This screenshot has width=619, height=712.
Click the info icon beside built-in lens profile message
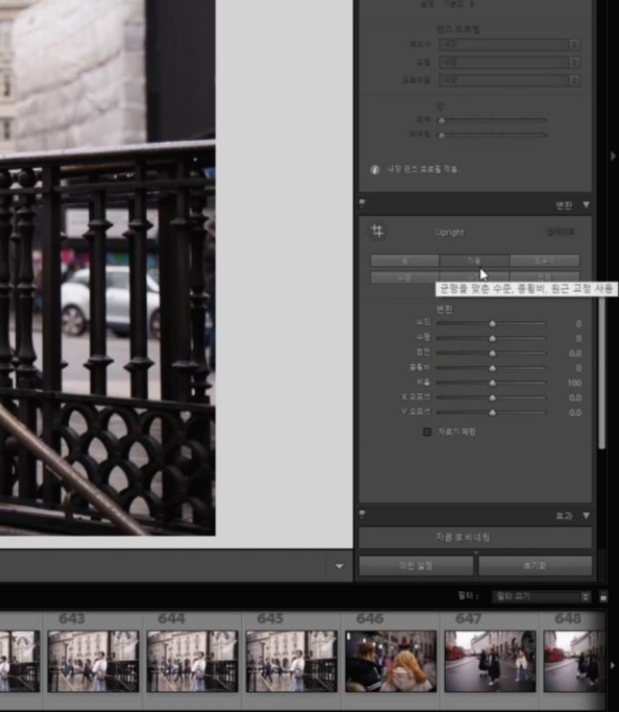point(375,169)
